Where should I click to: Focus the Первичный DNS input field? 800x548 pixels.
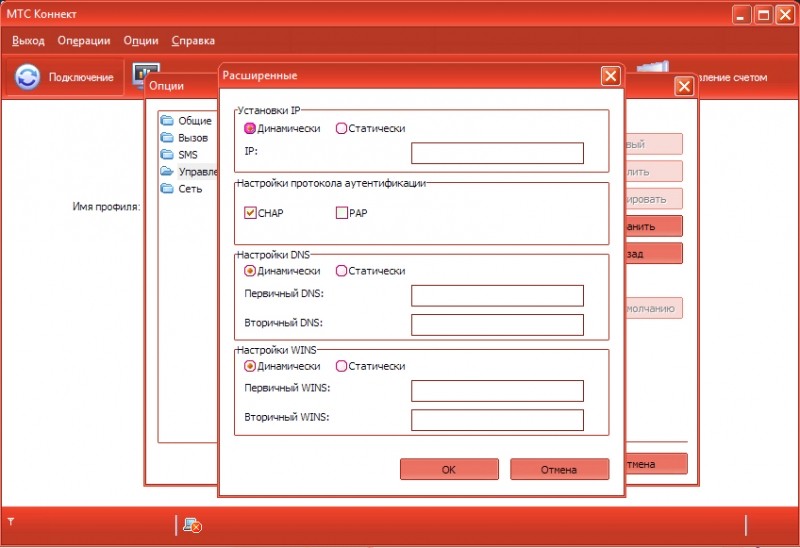pos(497,296)
